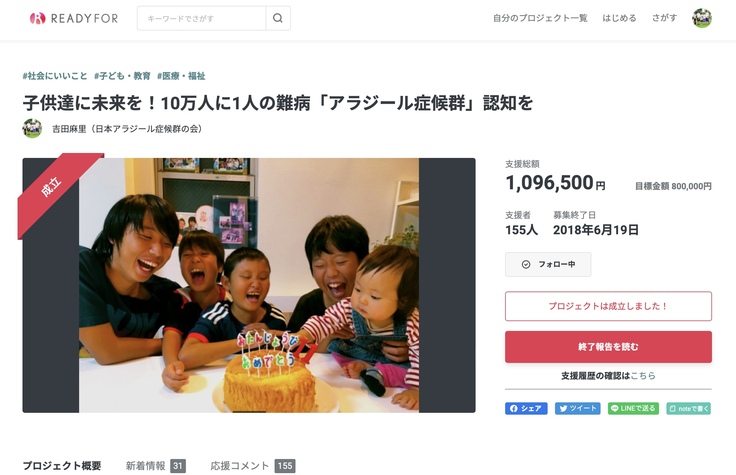Click はじめる in the top navigation
The image size is (736, 475).
tap(619, 18)
